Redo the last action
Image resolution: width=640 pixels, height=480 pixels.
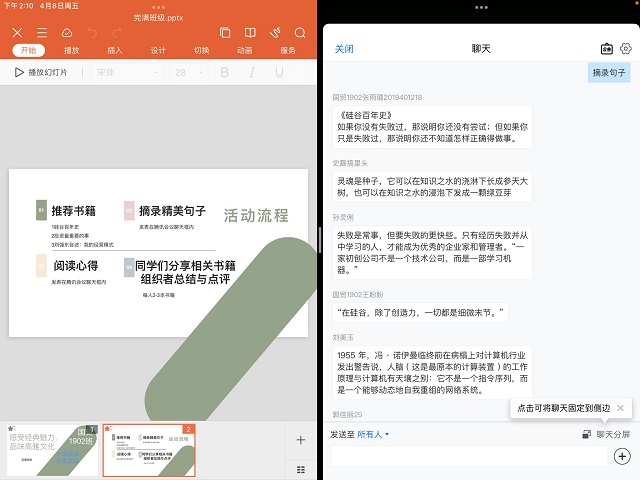pos(117,33)
